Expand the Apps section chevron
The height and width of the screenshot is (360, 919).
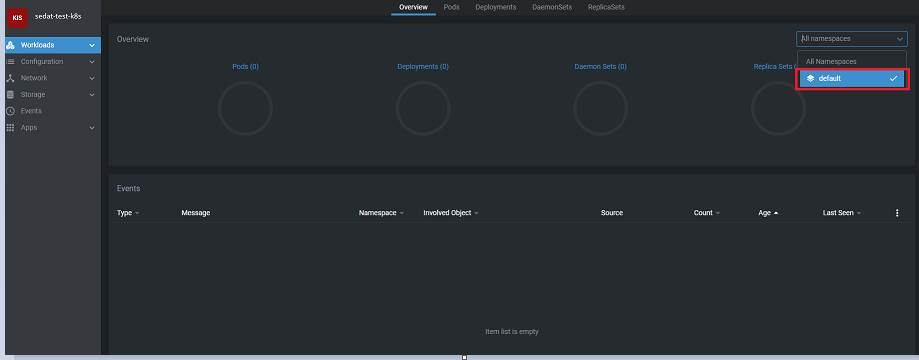[92, 127]
